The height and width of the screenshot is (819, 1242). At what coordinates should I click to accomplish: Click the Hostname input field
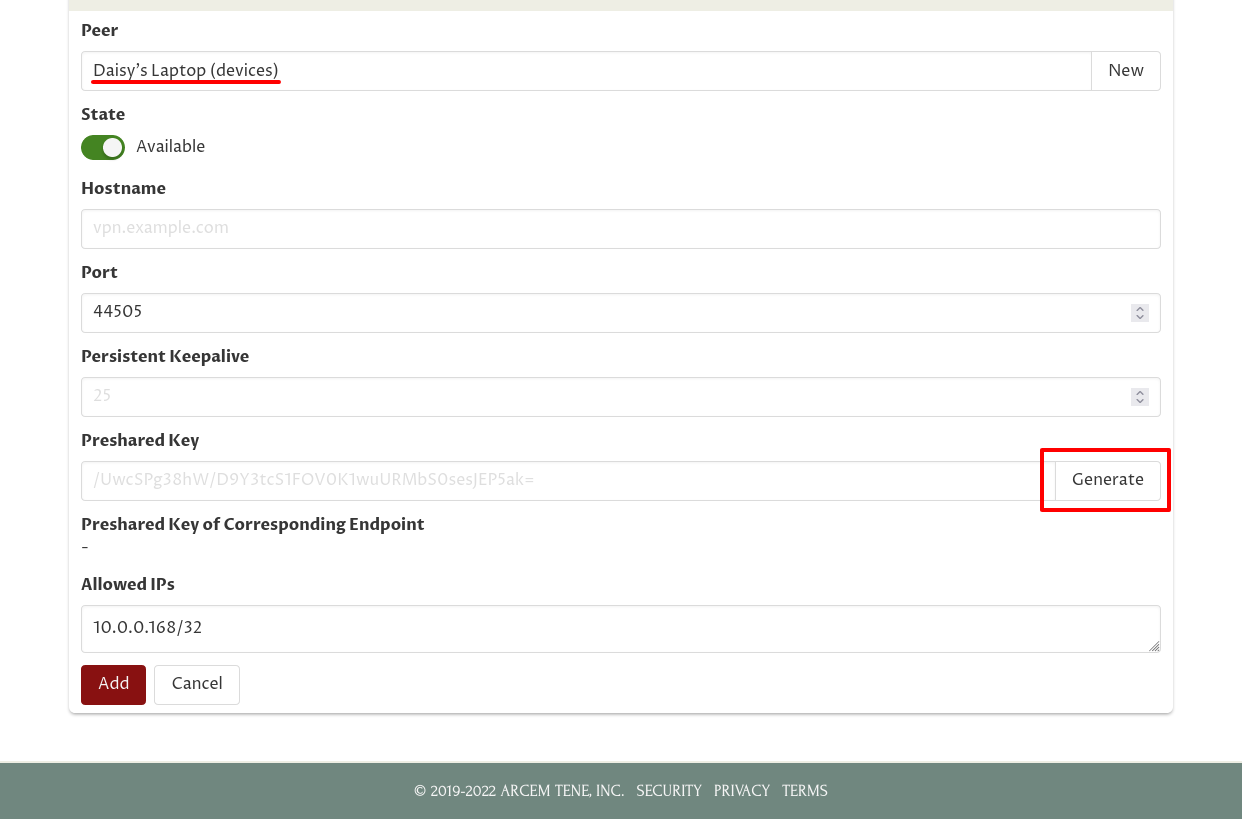tap(620, 229)
